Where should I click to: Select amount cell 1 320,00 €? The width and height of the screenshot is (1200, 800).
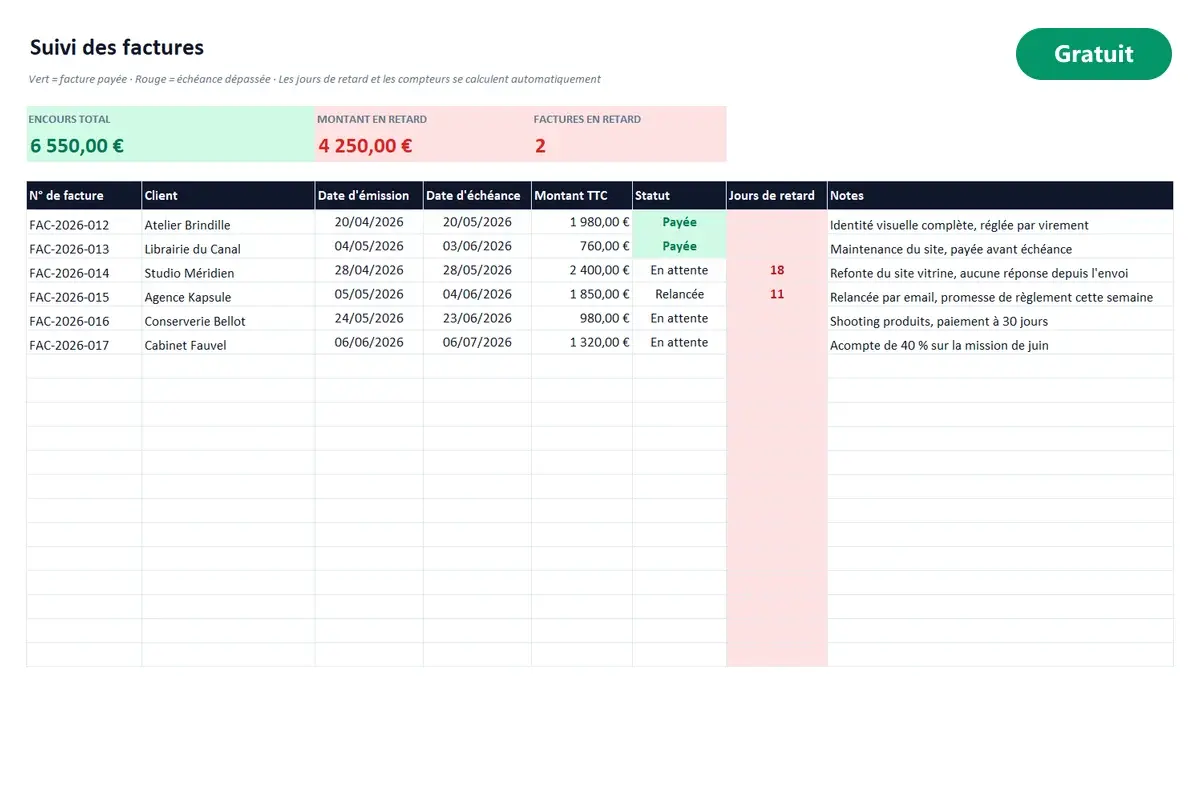tap(581, 343)
